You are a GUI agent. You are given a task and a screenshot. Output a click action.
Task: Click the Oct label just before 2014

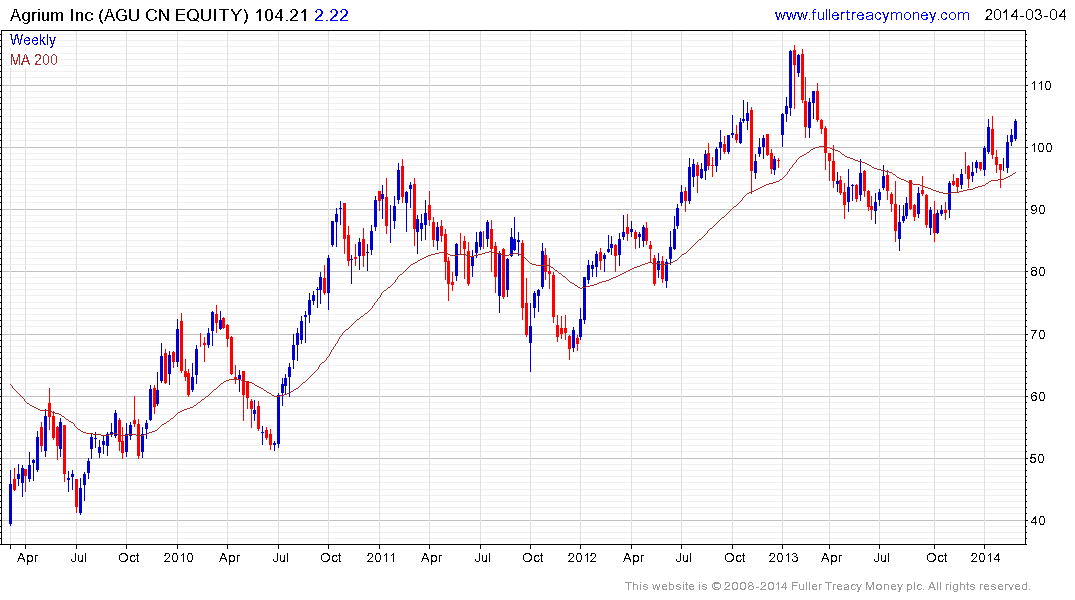937,557
